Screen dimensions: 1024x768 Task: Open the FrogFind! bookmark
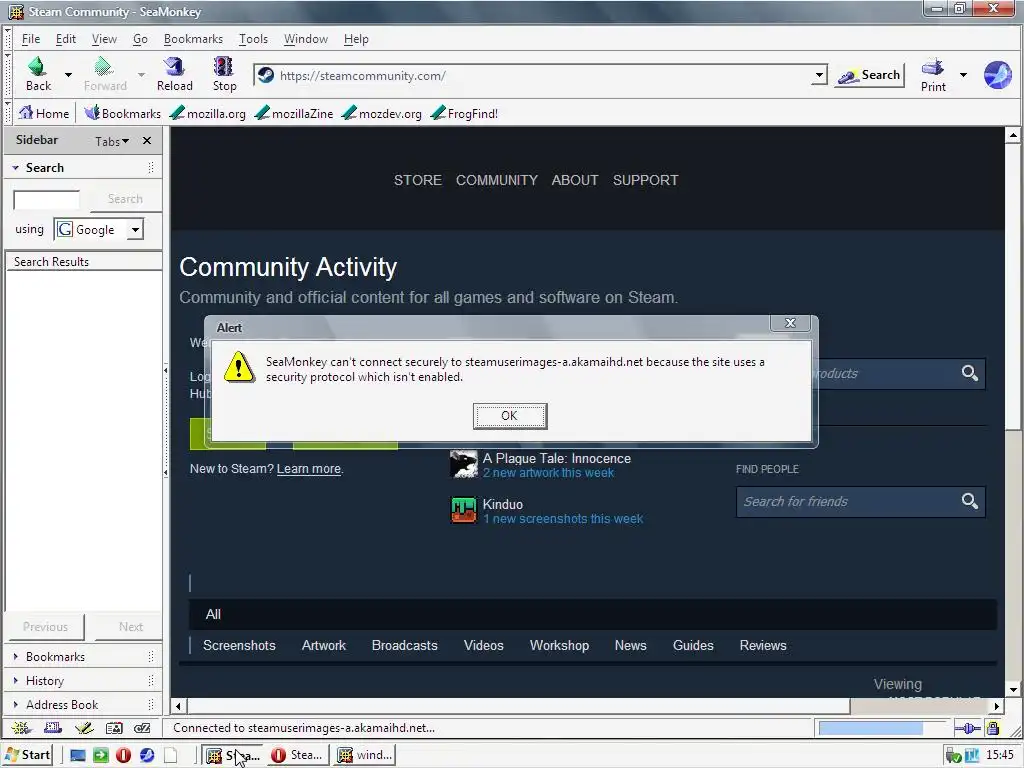point(464,113)
